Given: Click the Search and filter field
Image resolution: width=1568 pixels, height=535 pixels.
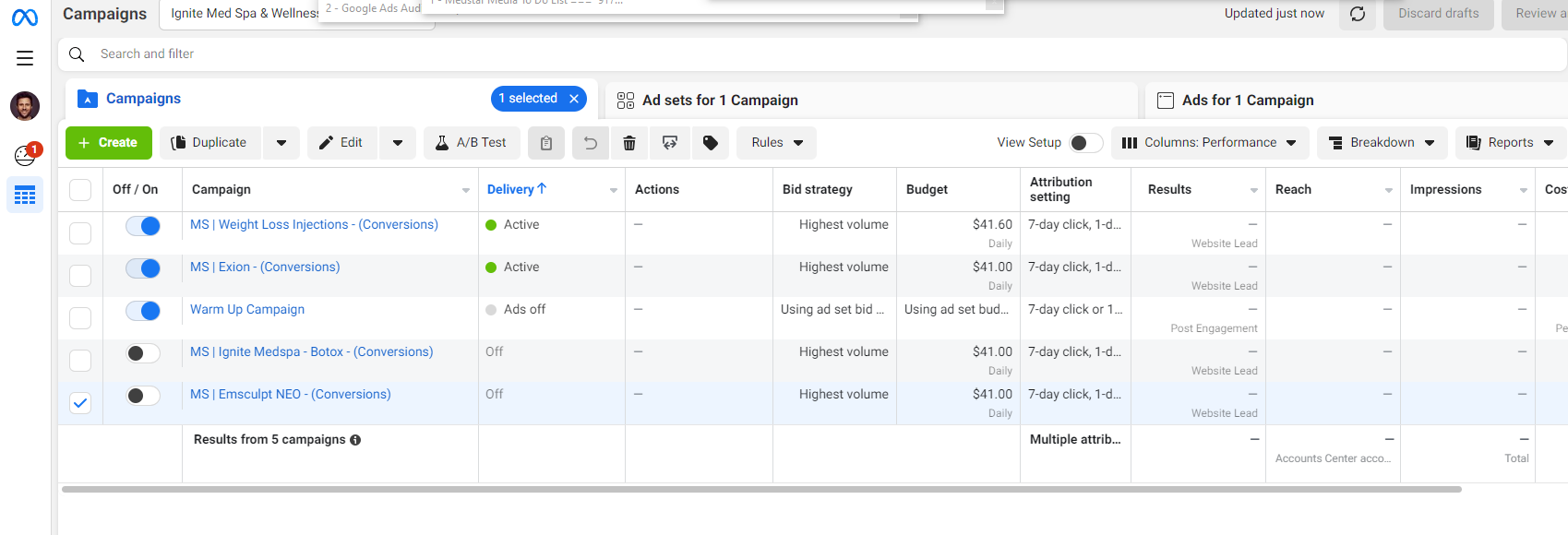Looking at the screenshot, I should point(812,54).
